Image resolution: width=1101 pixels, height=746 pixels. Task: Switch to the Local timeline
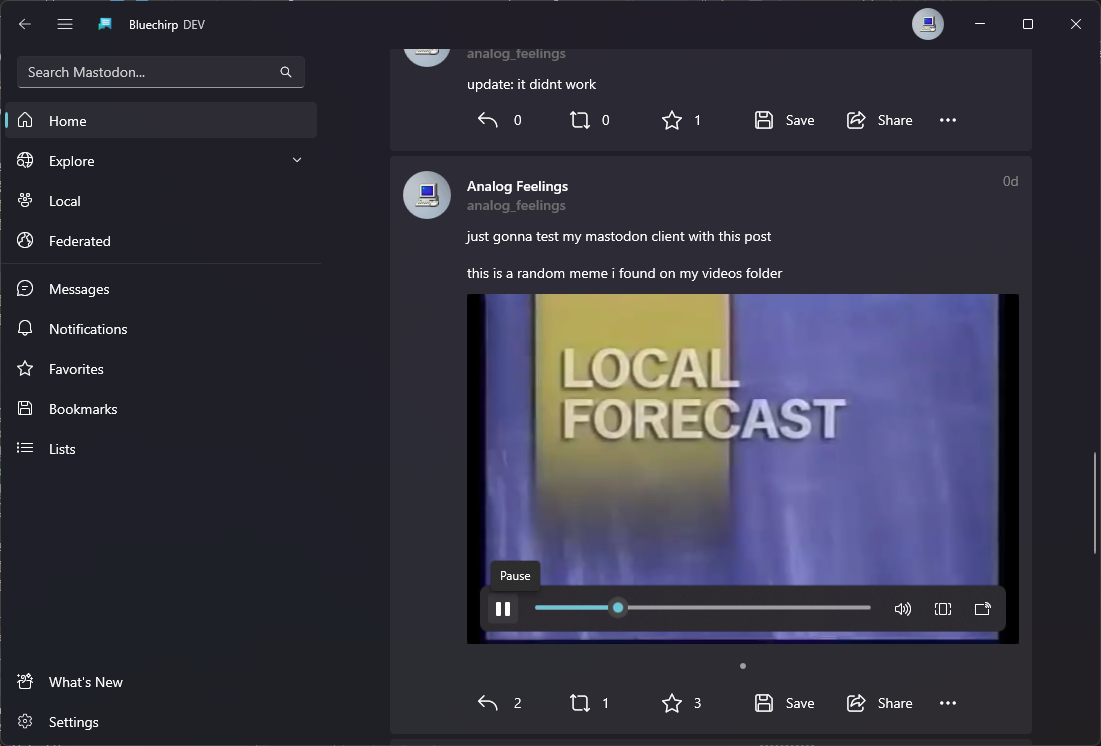161,201
